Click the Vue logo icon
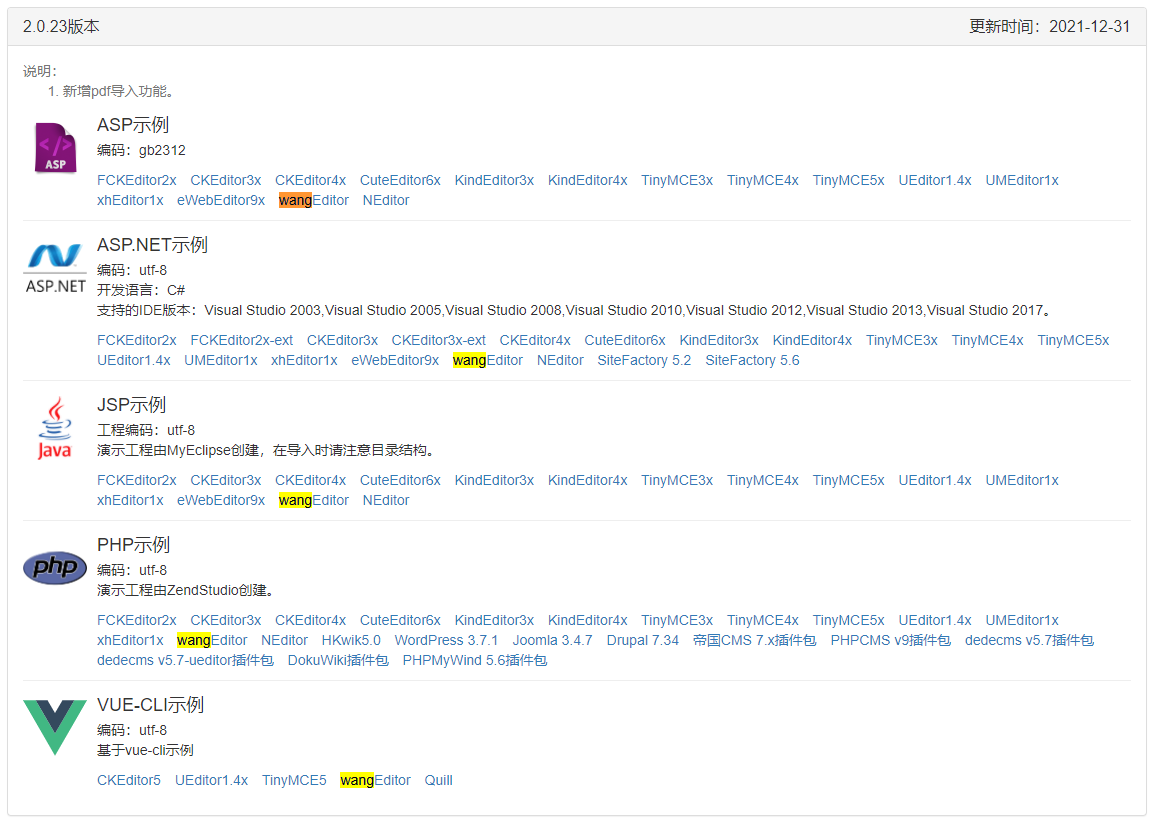Image resolution: width=1151 pixels, height=820 pixels. point(55,727)
